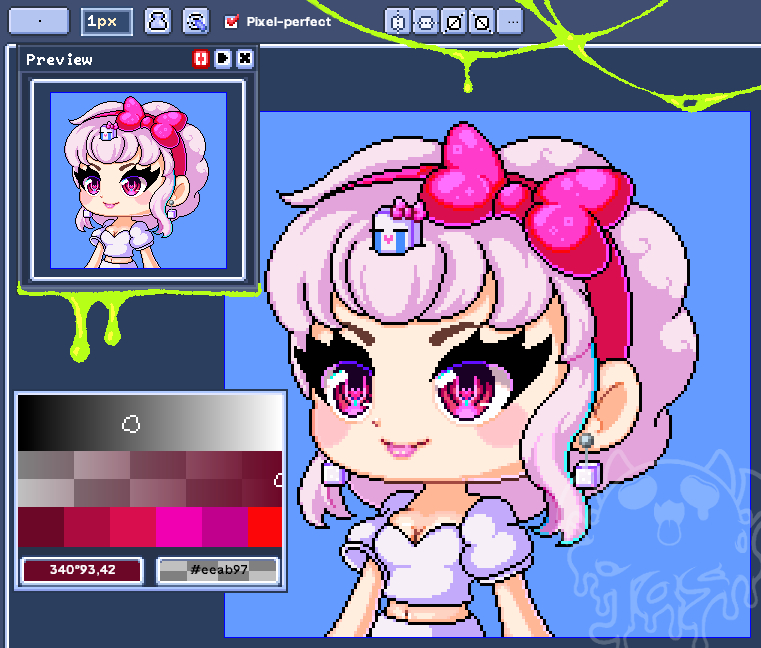Image resolution: width=761 pixels, height=648 pixels.
Task: Open the brush dynamics icon
Action: click(196, 21)
